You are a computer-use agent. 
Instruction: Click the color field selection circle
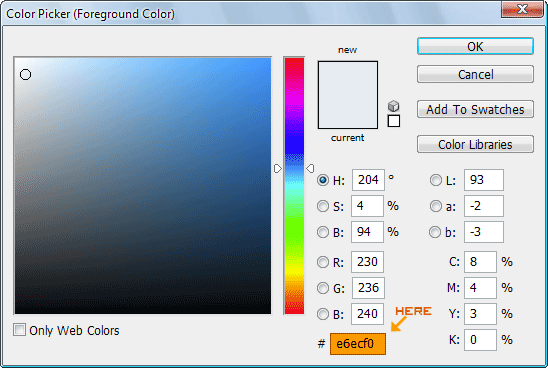(x=25, y=74)
